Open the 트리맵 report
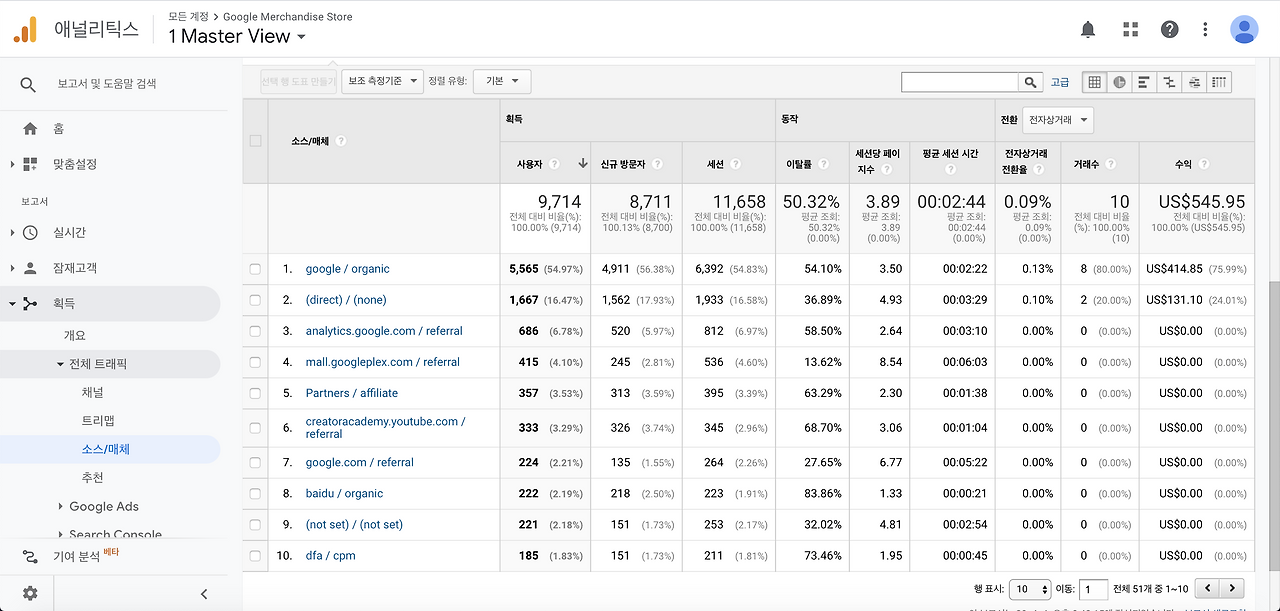1280x611 pixels. point(98,421)
